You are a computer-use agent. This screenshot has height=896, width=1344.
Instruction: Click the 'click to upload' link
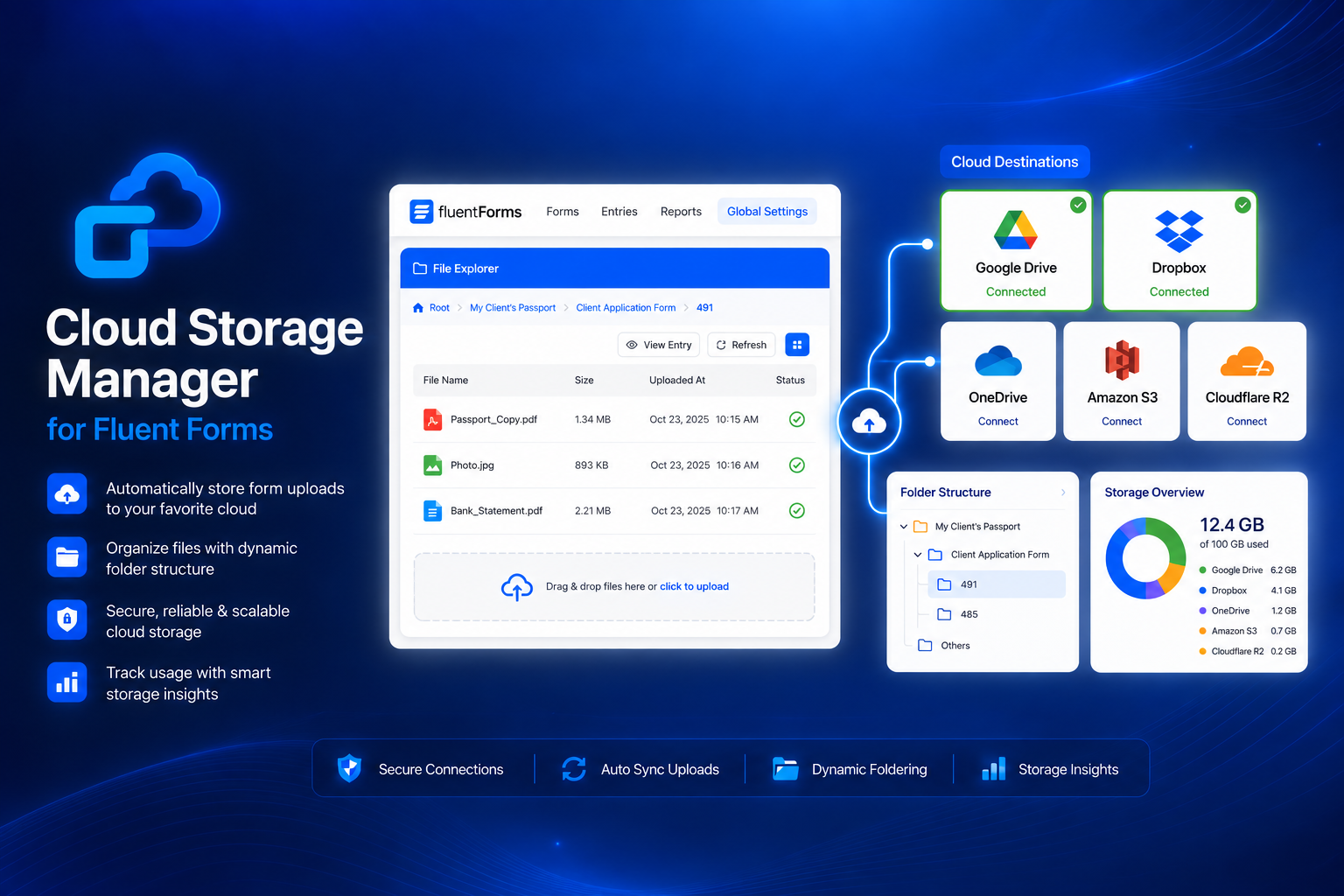tap(695, 587)
